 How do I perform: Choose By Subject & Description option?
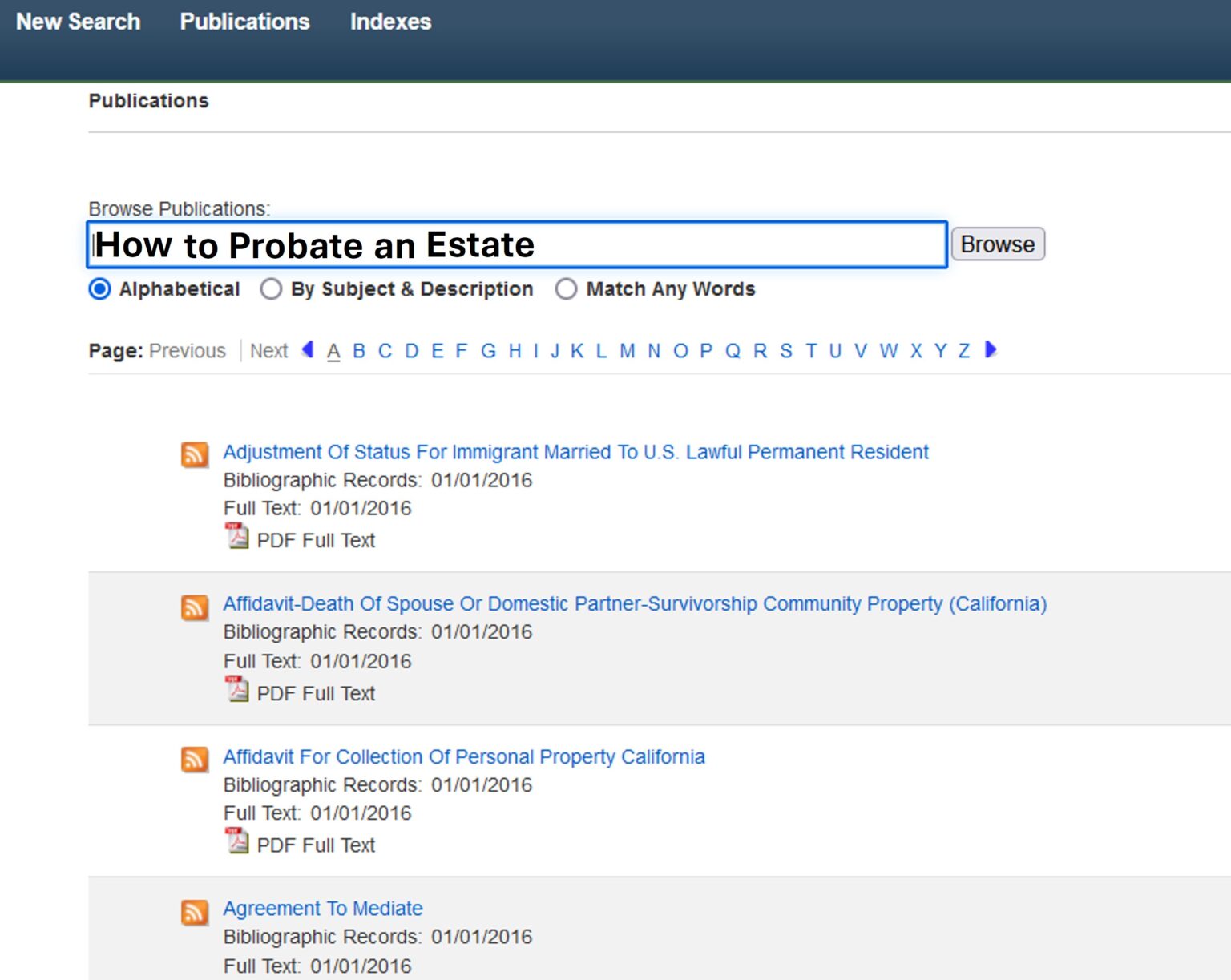272,289
